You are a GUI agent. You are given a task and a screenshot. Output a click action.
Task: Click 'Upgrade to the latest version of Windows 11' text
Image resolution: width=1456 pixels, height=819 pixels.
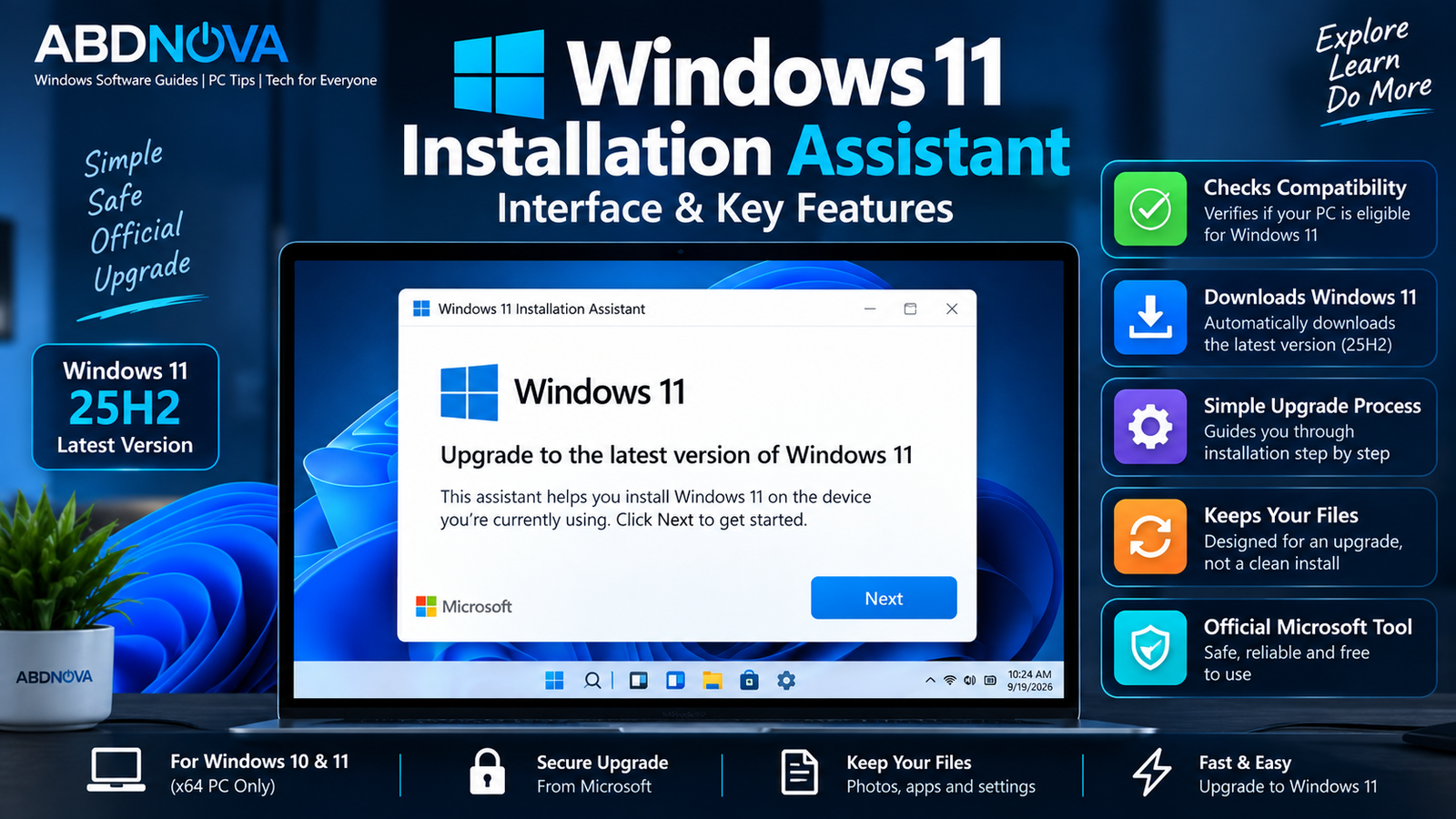[676, 455]
